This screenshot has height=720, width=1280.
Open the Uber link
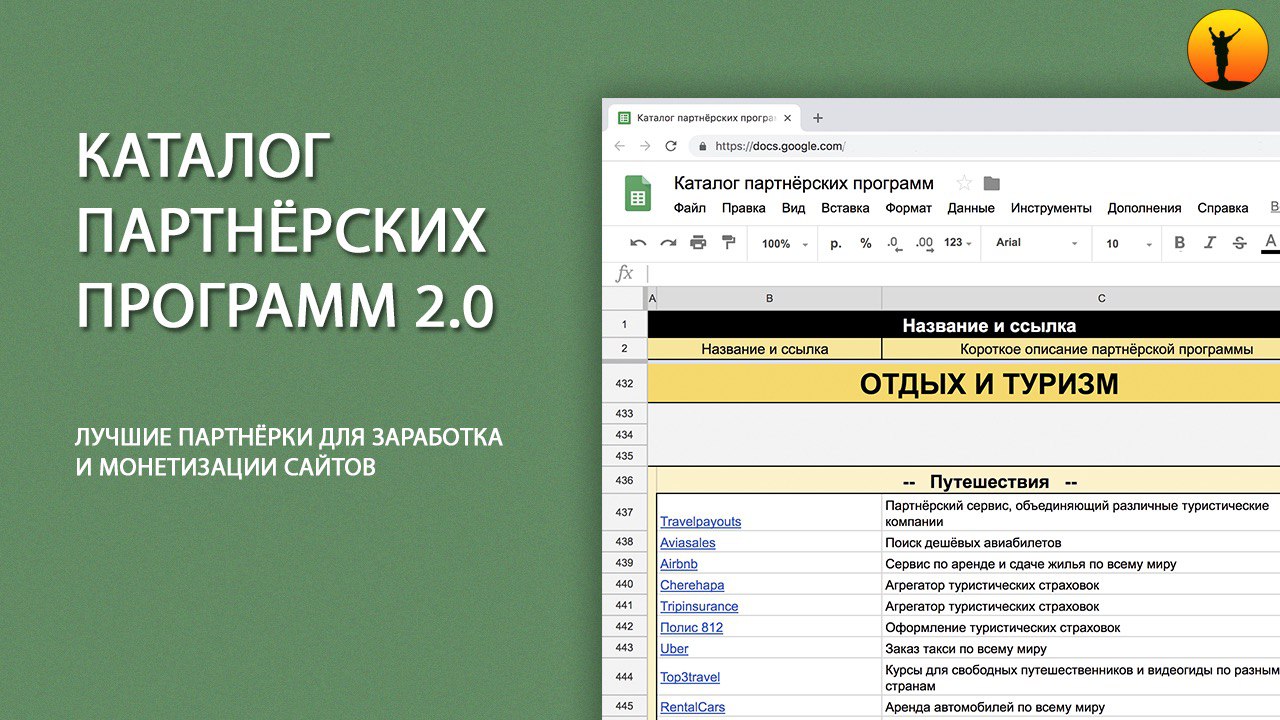674,649
